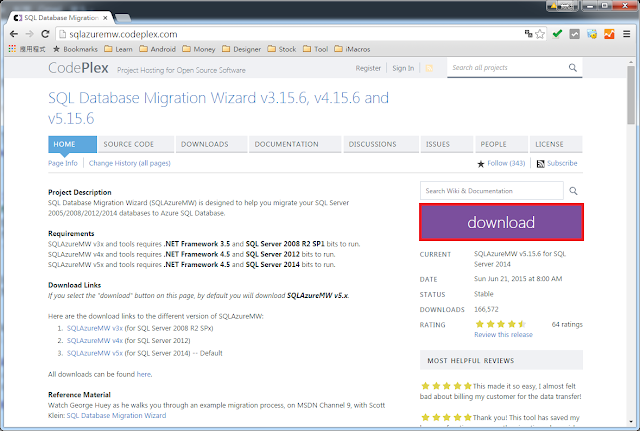Click the Register link
This screenshot has width=640, height=431.
[368, 68]
